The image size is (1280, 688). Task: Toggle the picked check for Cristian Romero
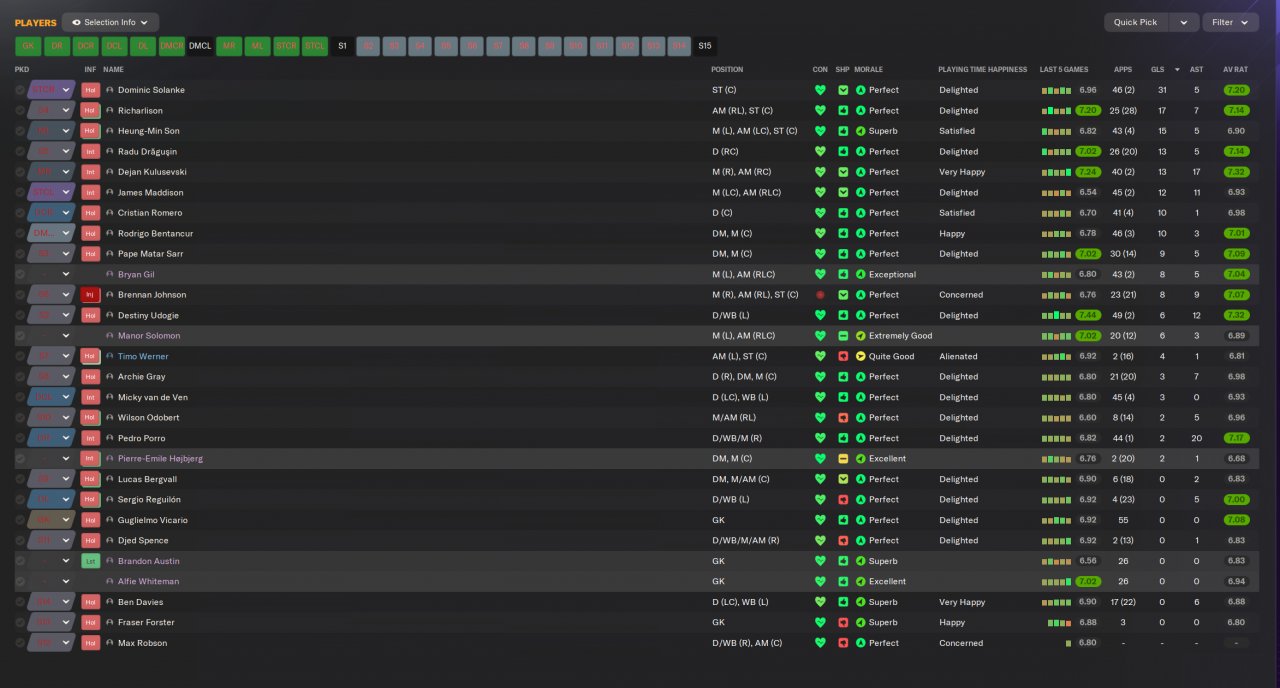(x=20, y=213)
